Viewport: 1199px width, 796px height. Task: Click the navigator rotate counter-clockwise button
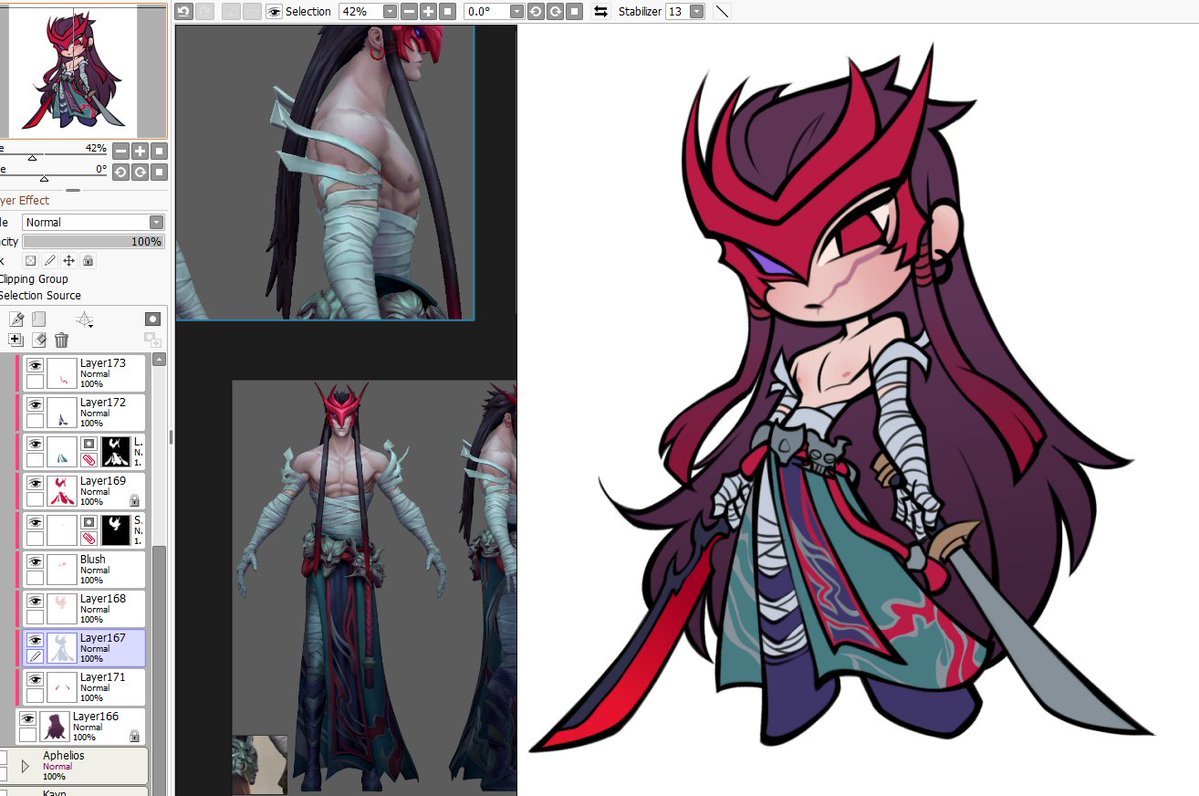click(x=121, y=172)
